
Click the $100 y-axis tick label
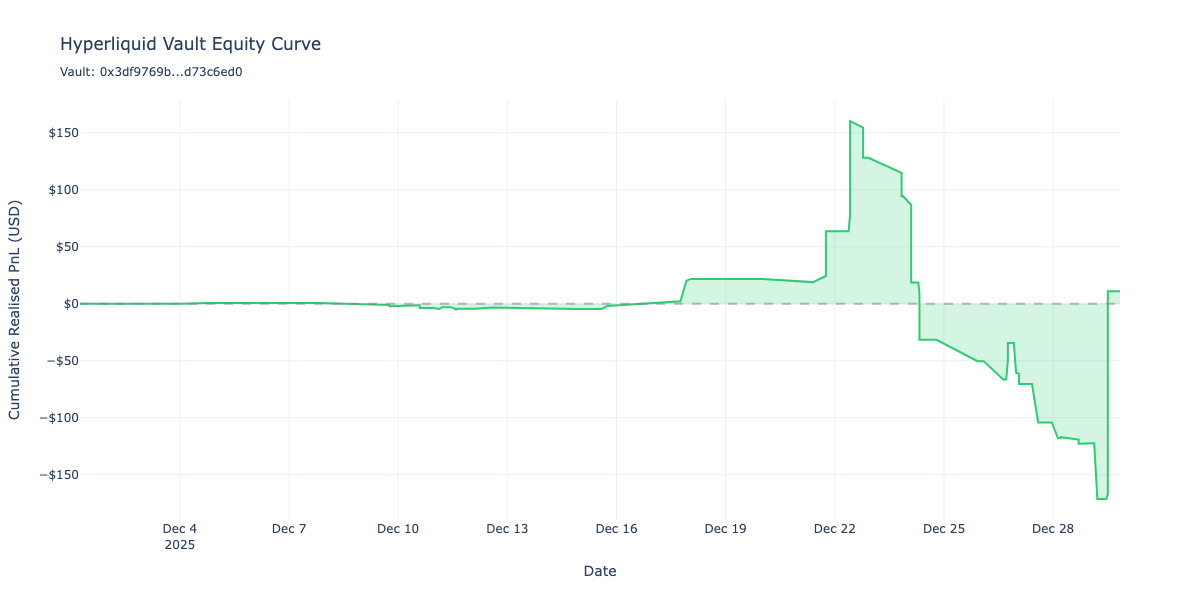point(65,190)
